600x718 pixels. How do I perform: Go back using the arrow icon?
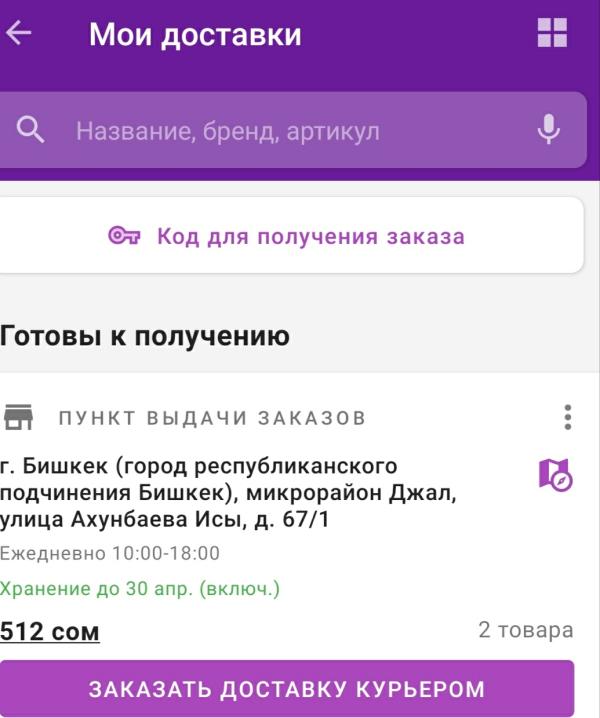19,34
